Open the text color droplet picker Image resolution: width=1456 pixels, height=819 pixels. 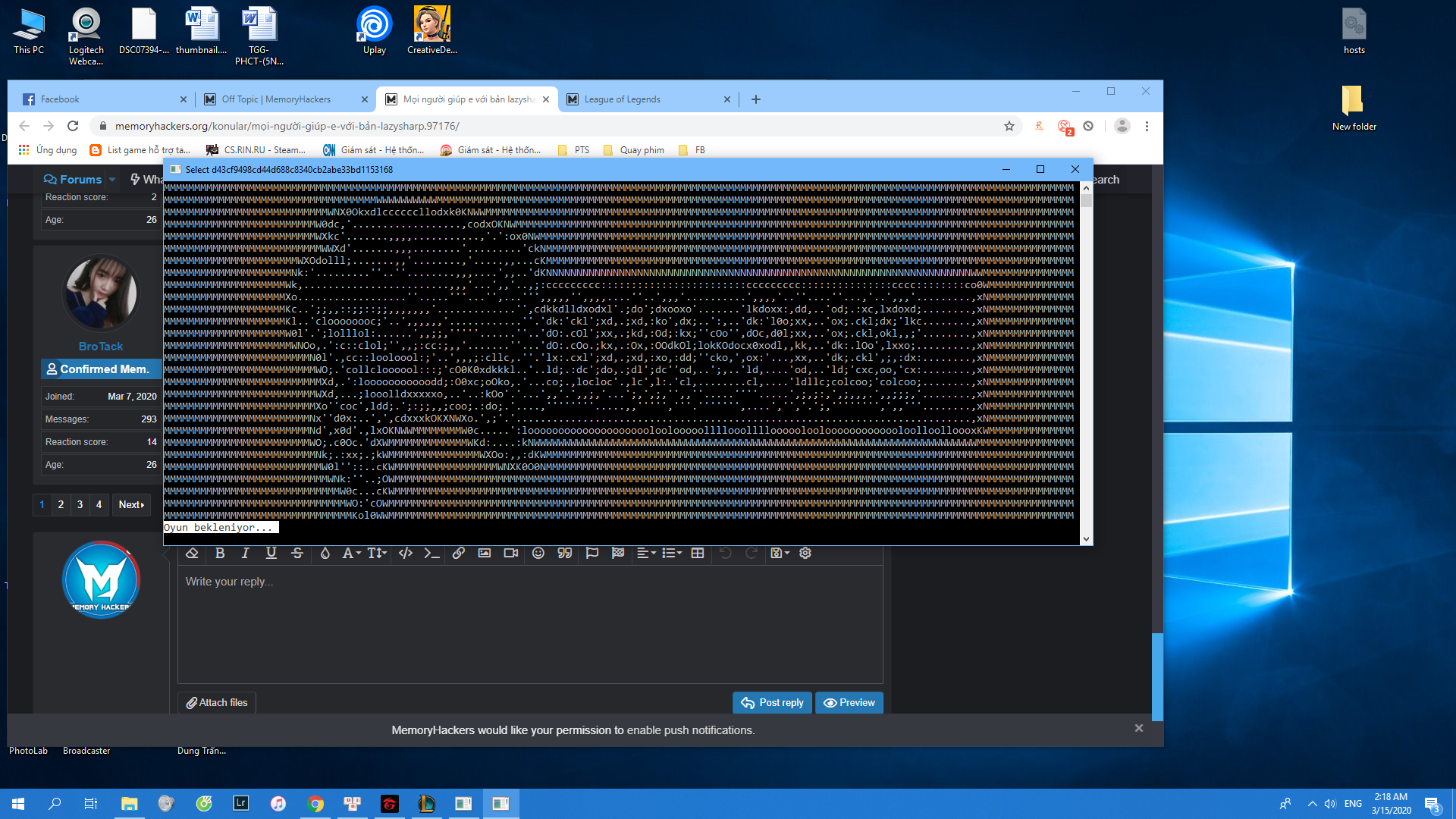[x=325, y=554]
